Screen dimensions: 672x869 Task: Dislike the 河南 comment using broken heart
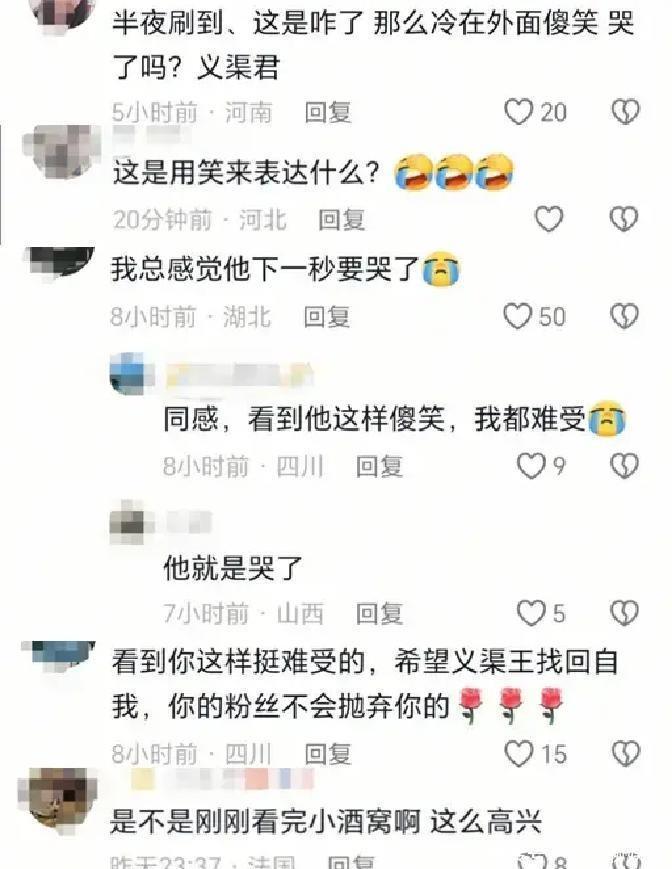pyautogui.click(x=626, y=112)
